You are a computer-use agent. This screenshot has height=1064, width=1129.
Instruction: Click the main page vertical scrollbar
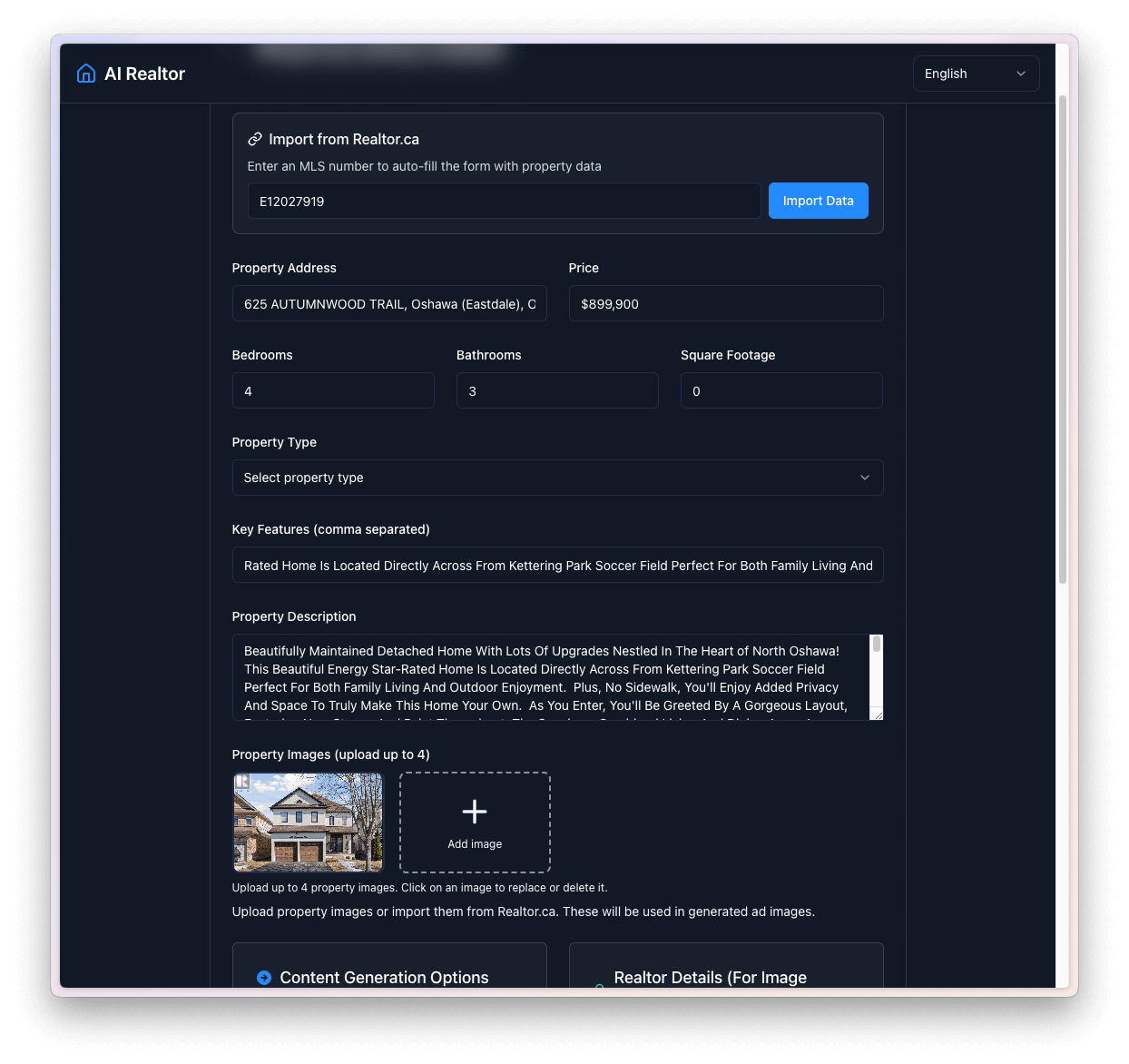click(1062, 340)
